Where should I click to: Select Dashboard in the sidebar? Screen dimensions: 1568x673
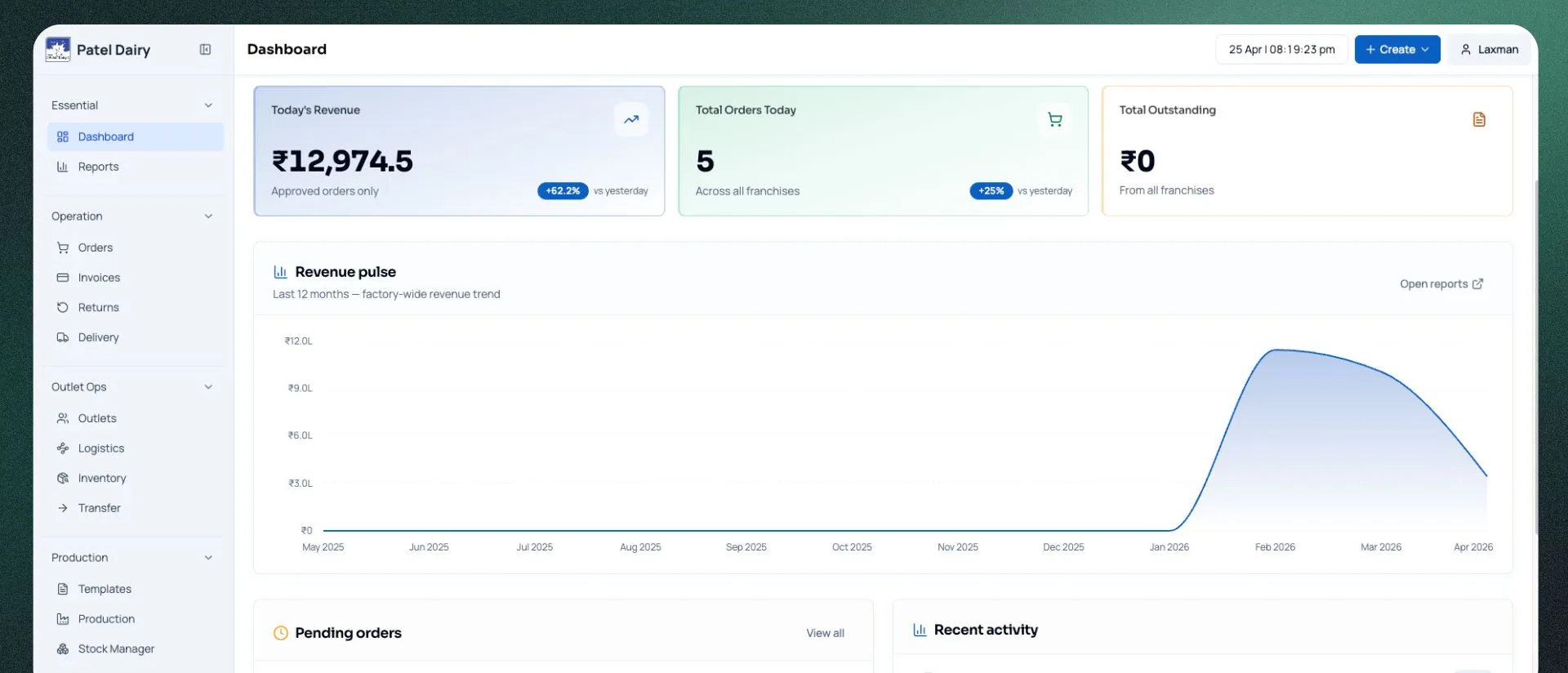coord(136,137)
